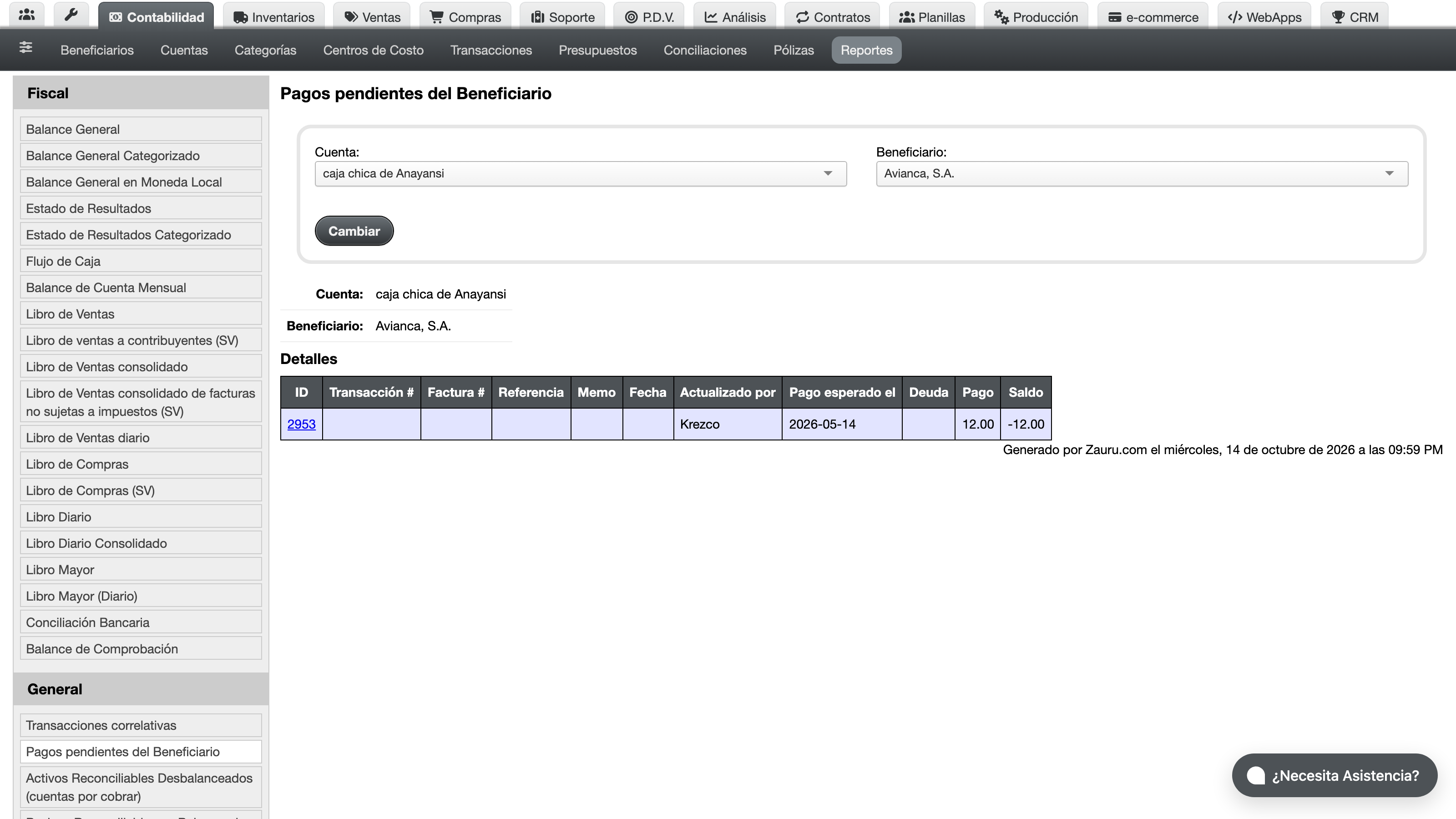Open the WebApps module tab

[1264, 17]
